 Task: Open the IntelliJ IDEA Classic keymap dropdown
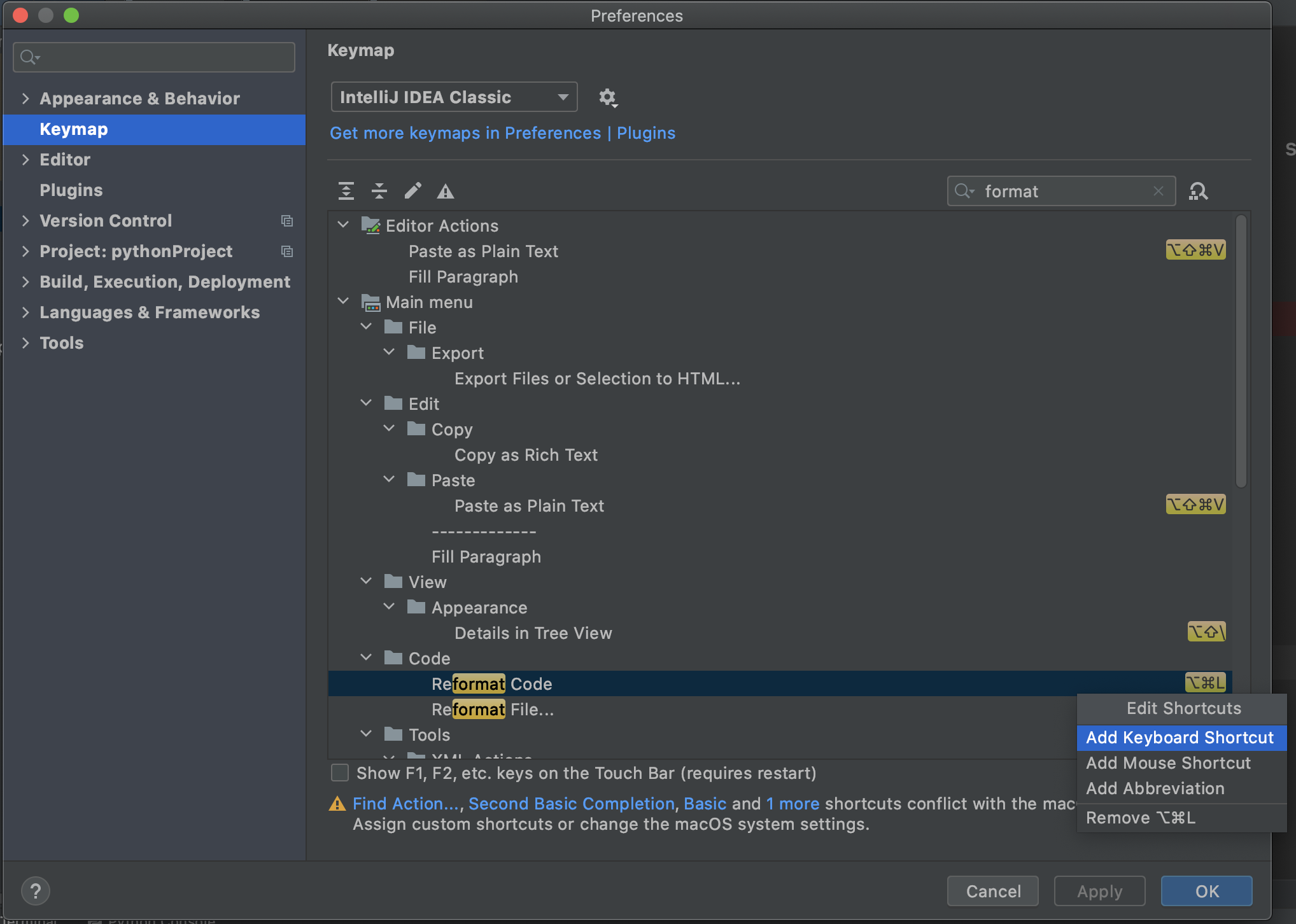[454, 97]
